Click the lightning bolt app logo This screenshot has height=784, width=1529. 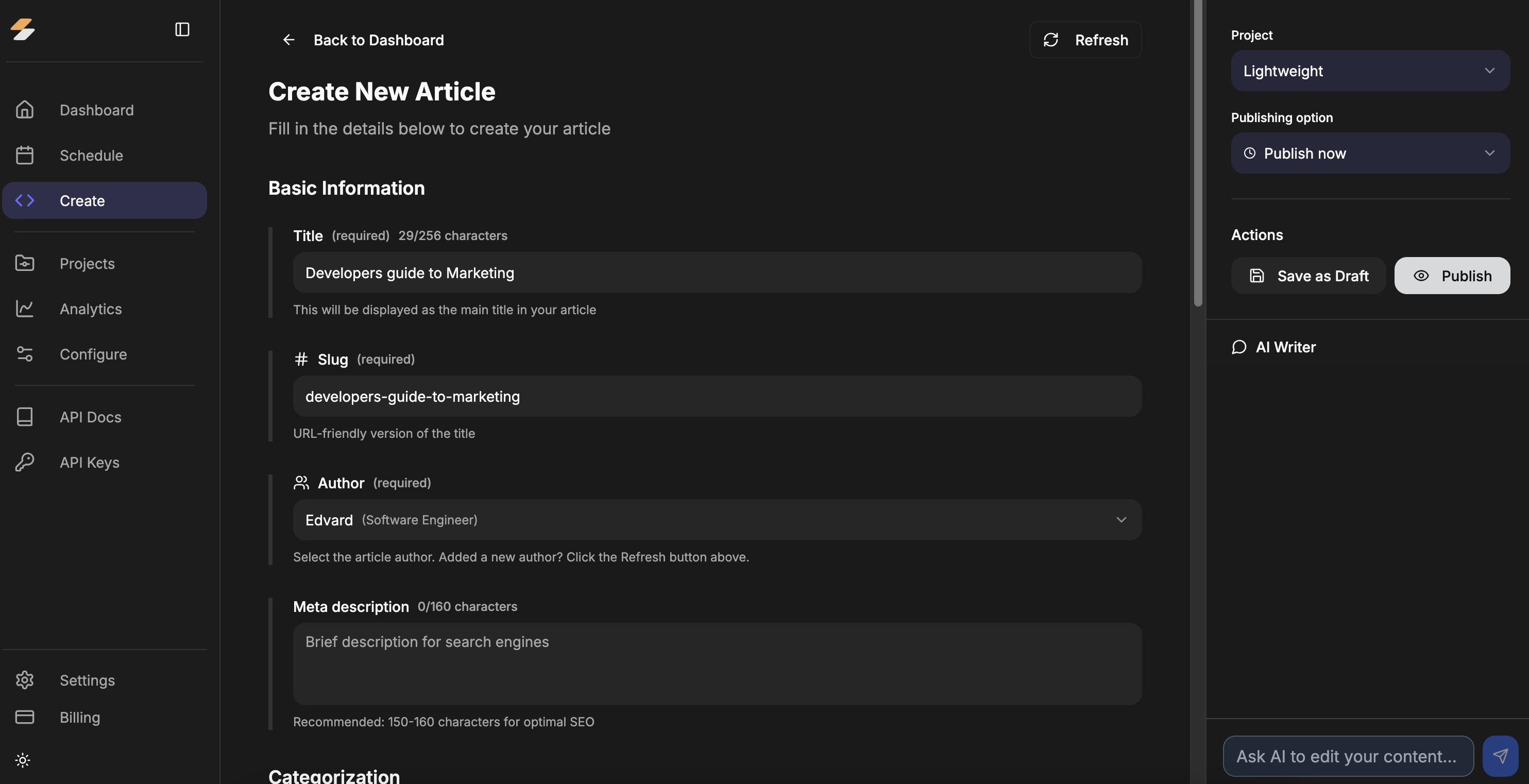[23, 29]
